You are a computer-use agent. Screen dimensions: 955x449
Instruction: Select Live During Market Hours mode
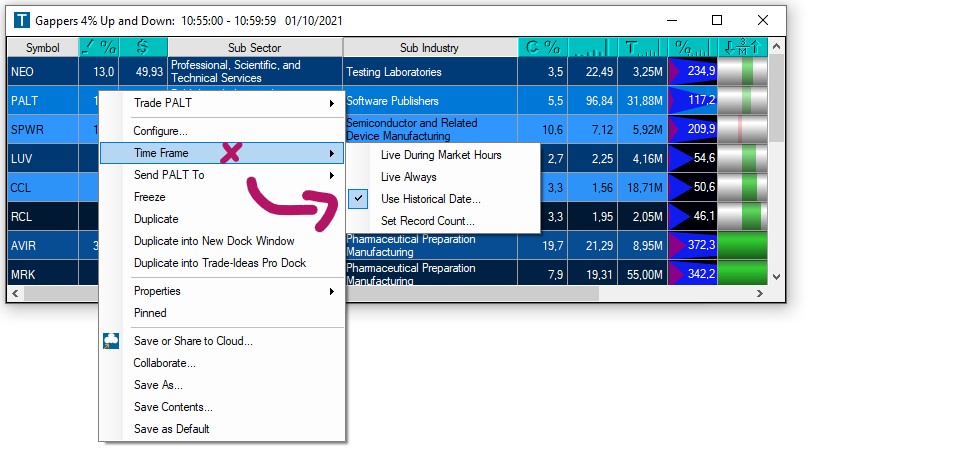tap(441, 155)
